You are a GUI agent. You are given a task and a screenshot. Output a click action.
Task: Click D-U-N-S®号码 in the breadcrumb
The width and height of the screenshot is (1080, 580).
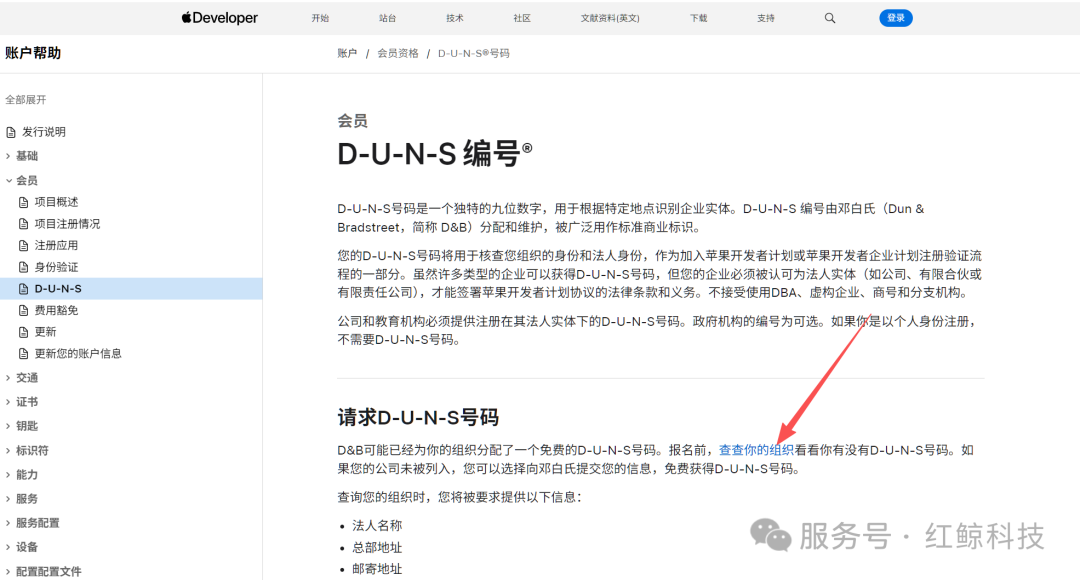coord(474,54)
